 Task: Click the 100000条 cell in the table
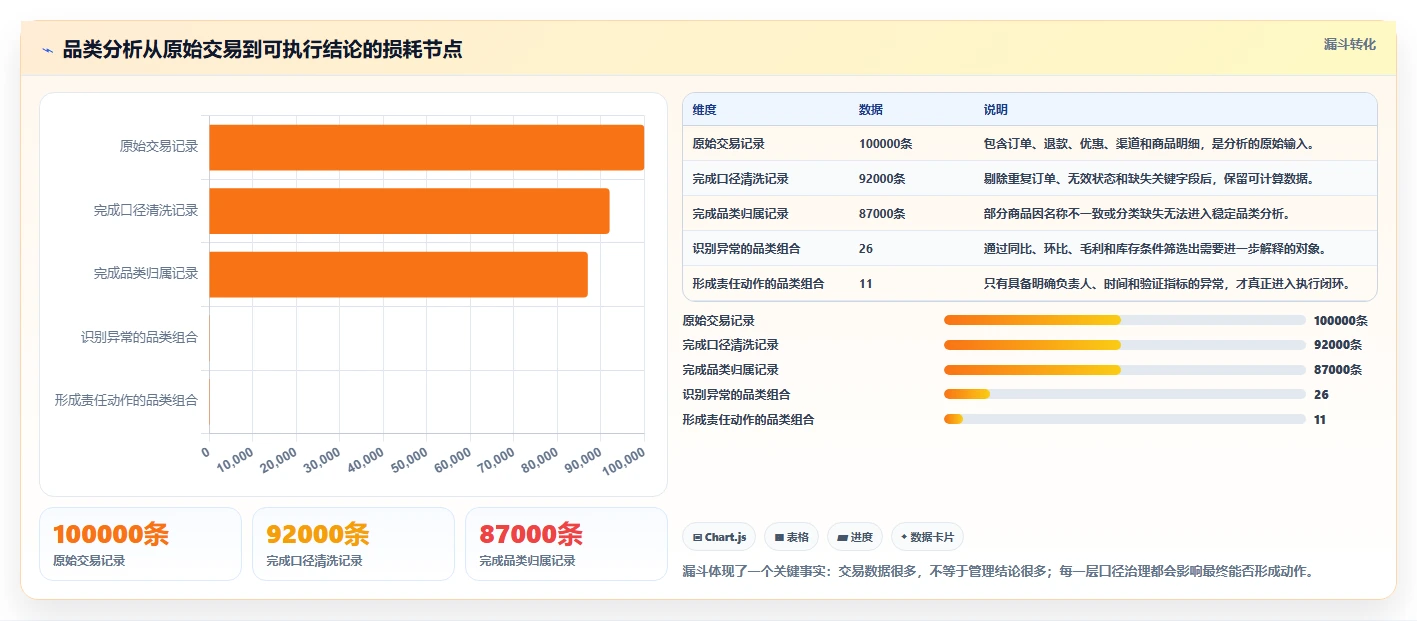885,144
